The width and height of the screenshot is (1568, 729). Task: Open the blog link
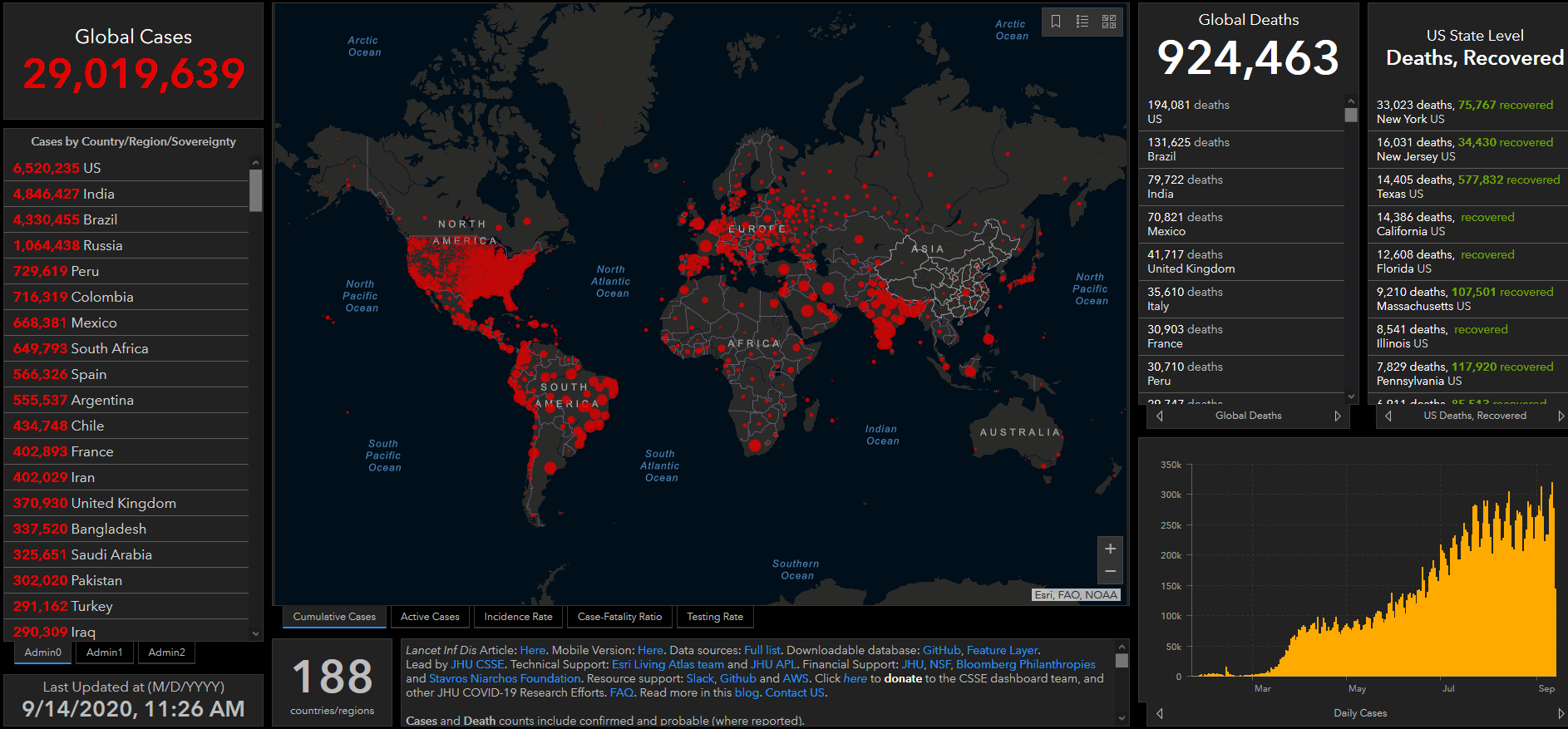(x=747, y=692)
